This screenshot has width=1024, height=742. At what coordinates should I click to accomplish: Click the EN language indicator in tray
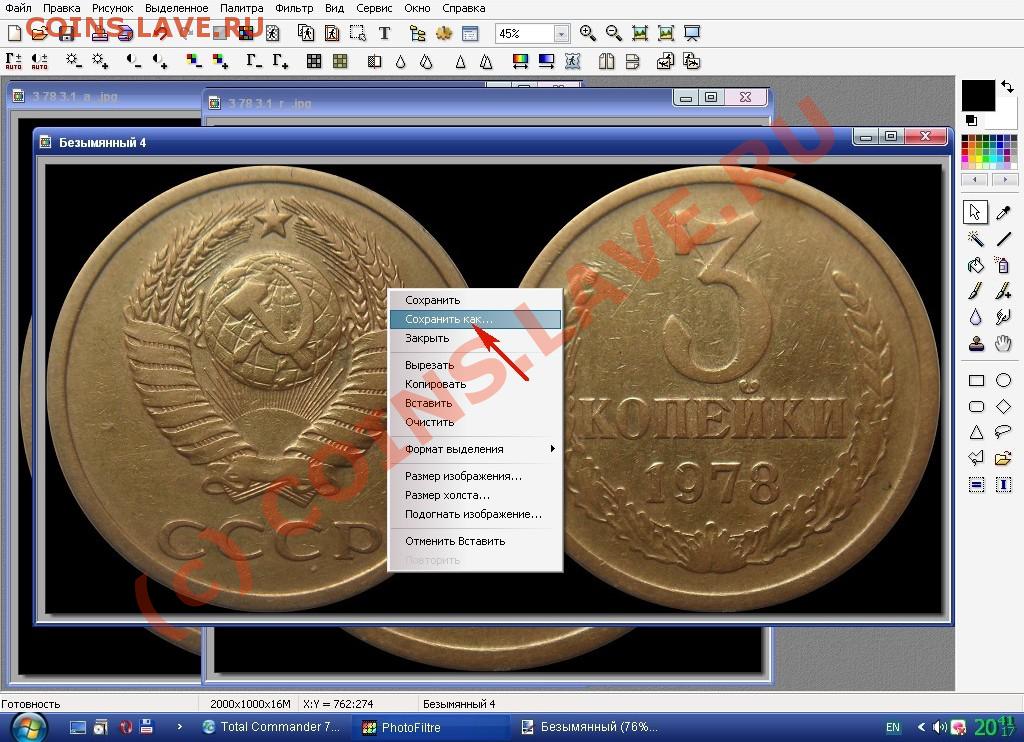(x=892, y=727)
